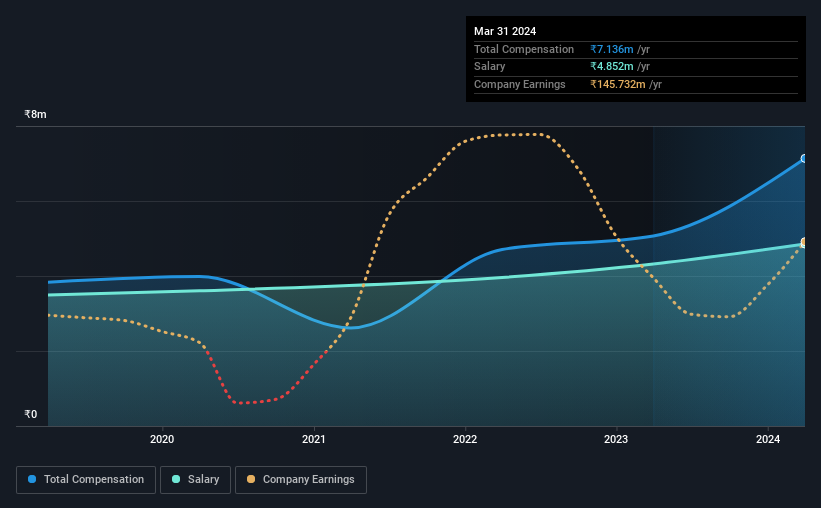Click the ₹7.136m total compensation value
Viewport: 821px width, 508px height.
pyautogui.click(x=612, y=49)
